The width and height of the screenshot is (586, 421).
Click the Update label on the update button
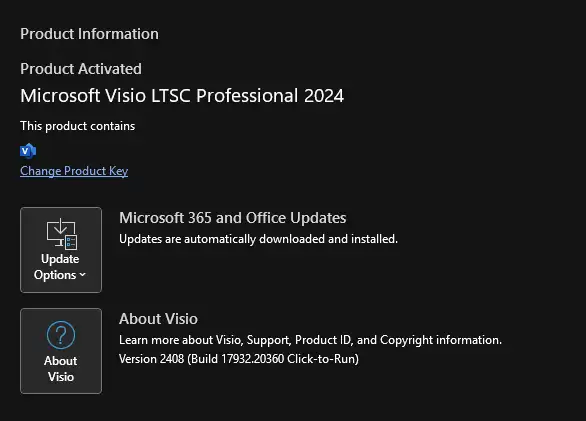60,259
